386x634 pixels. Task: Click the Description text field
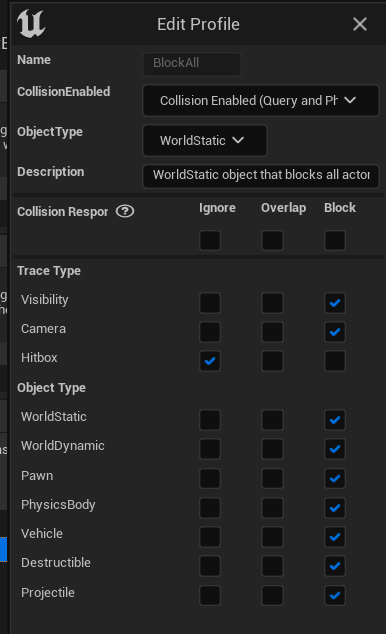click(261, 175)
